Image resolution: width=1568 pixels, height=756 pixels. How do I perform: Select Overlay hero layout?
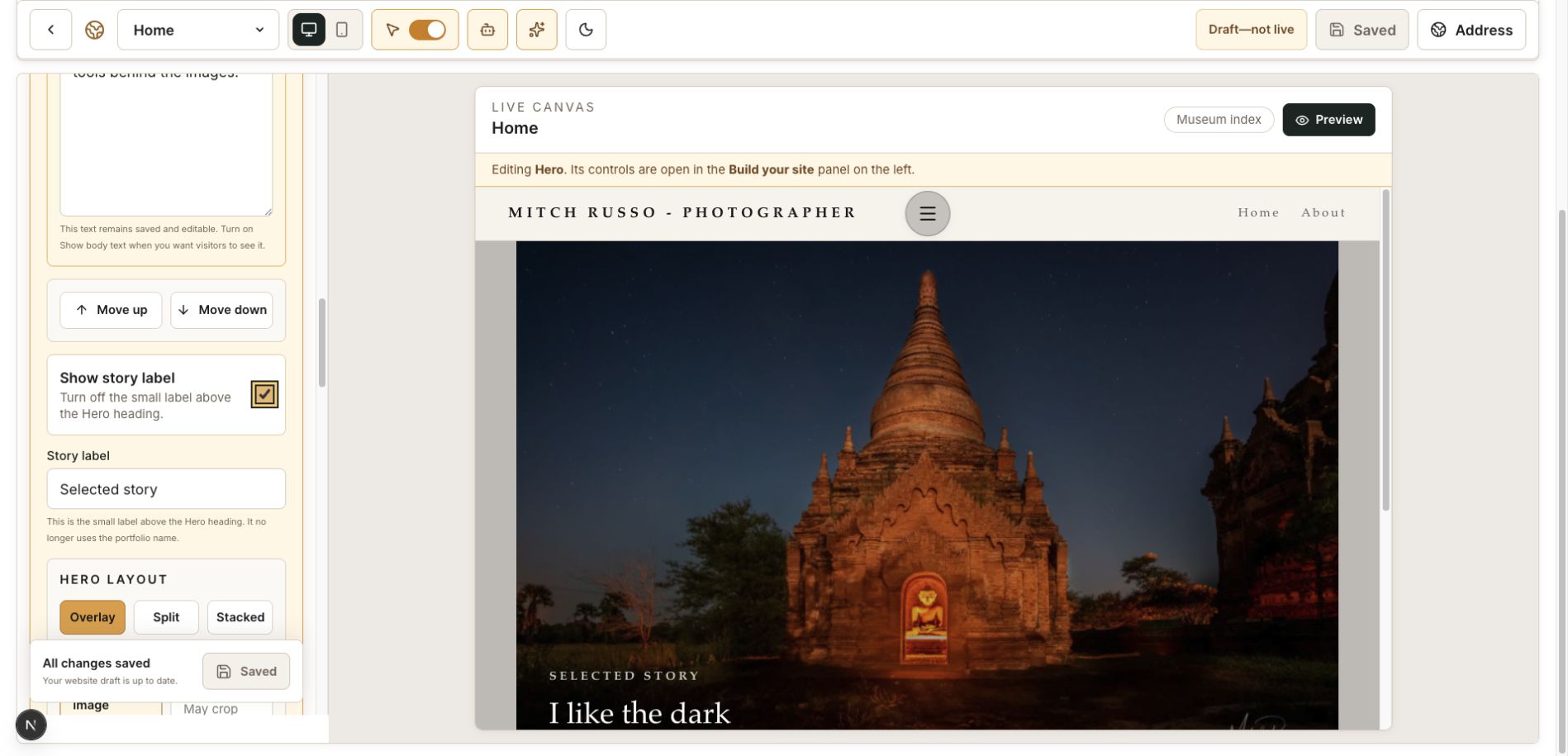coord(93,617)
